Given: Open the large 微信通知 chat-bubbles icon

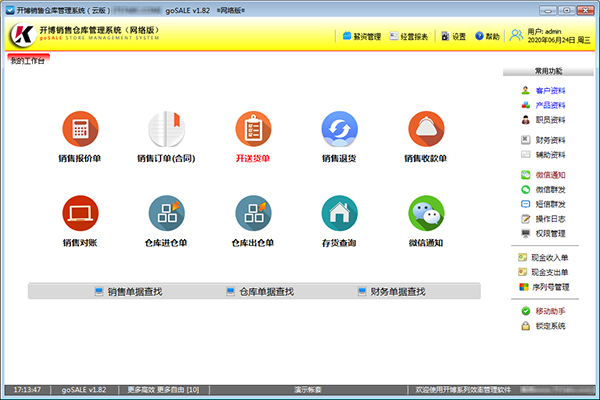Looking at the screenshot, I should [x=426, y=214].
